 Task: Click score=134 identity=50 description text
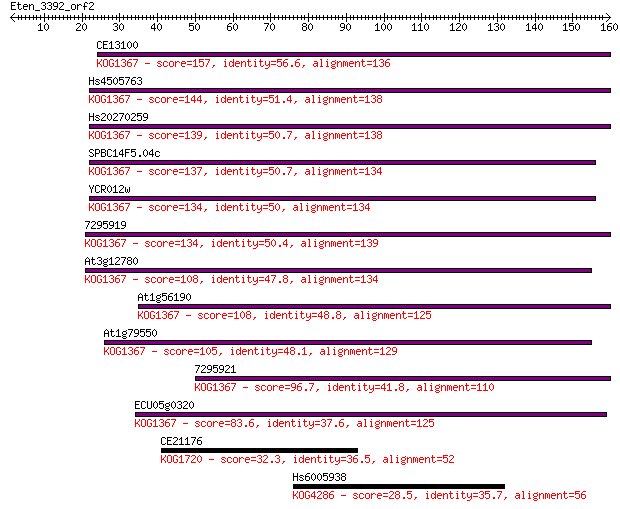pyautogui.click(x=229, y=207)
